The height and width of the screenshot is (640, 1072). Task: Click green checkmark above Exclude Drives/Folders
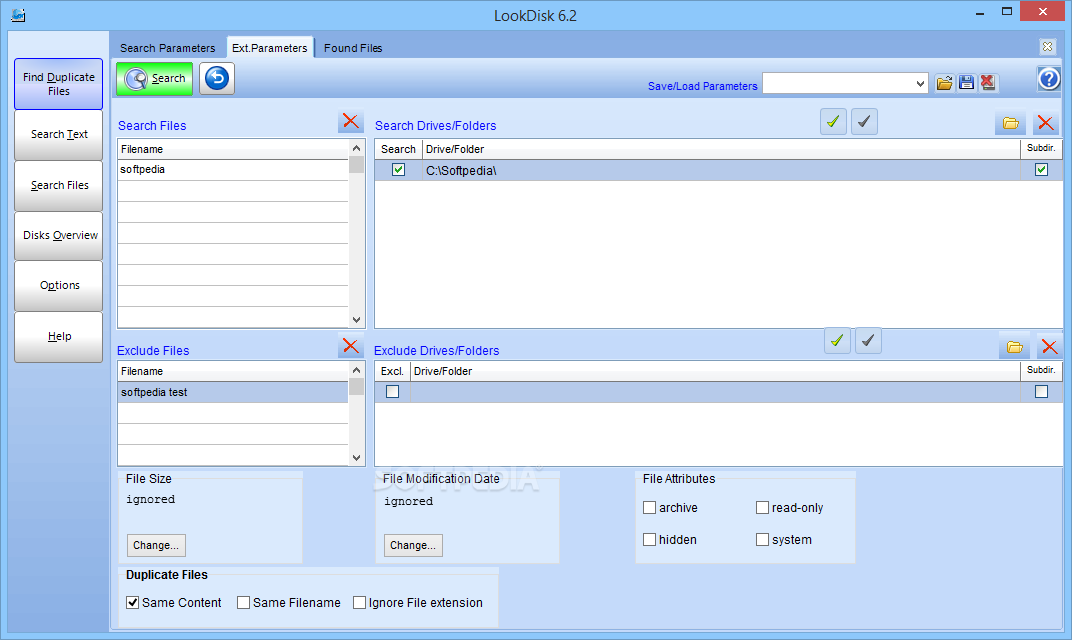[837, 341]
